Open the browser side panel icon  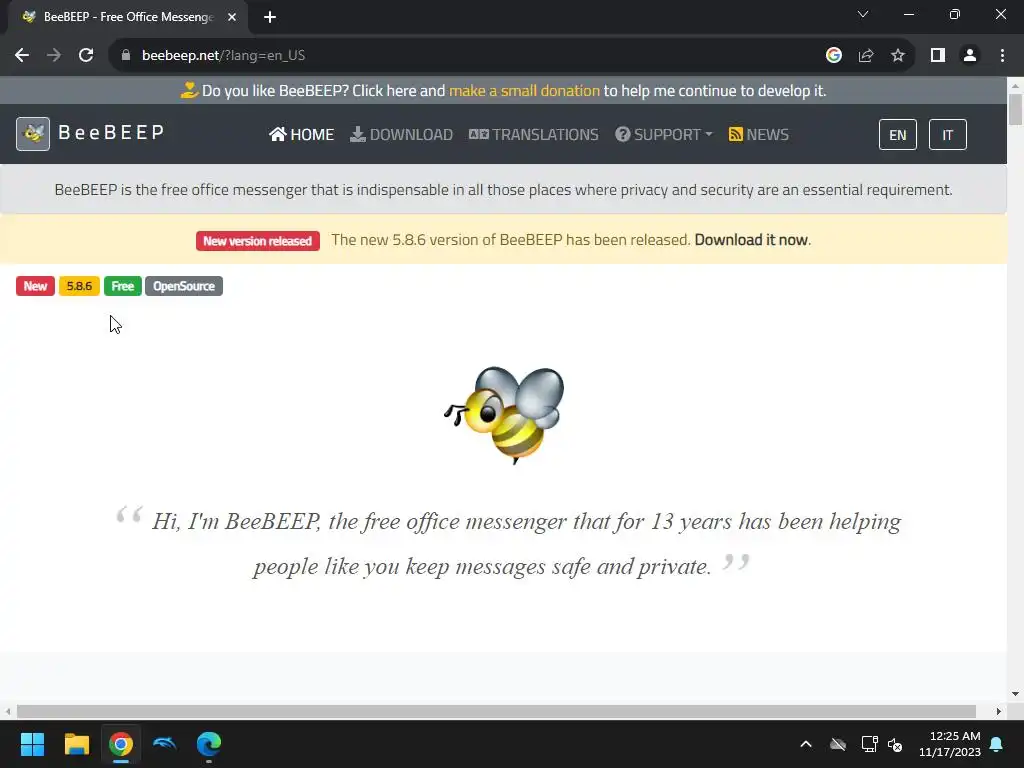click(x=938, y=56)
